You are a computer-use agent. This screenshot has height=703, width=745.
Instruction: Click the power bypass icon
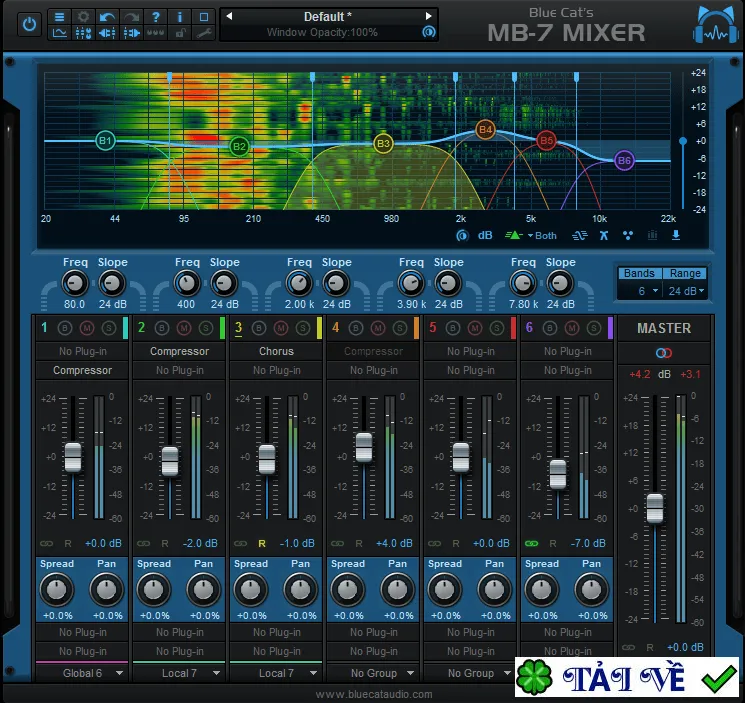pos(29,24)
